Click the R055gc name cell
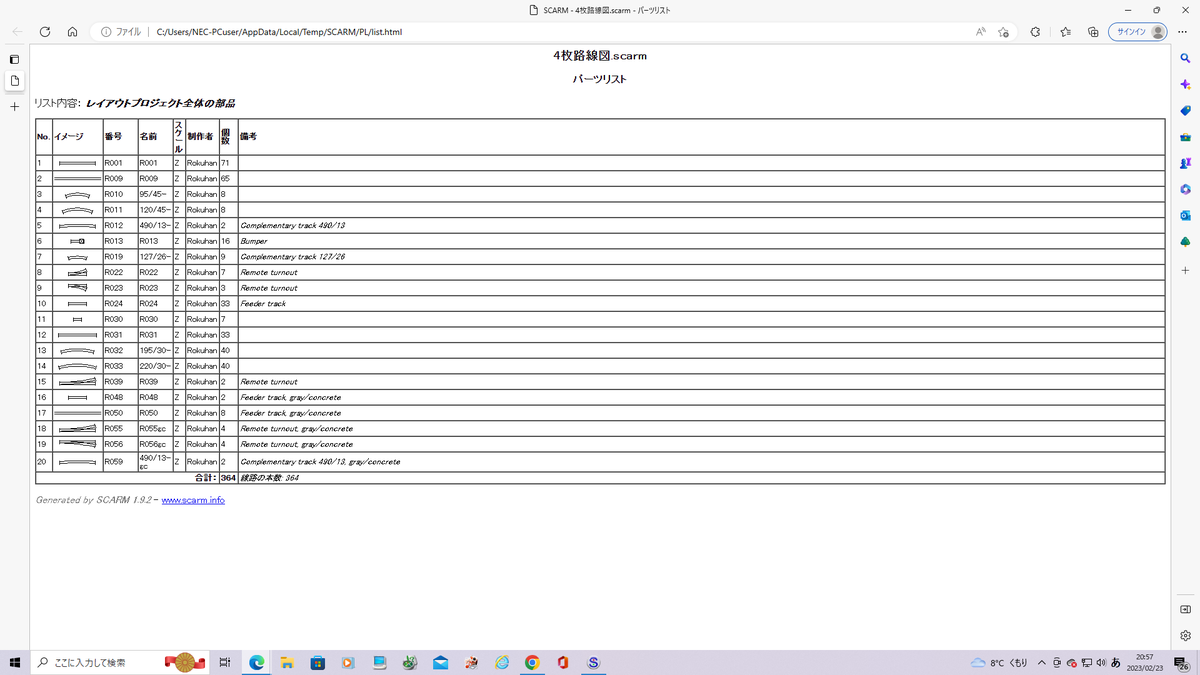Viewport: 1200px width, 675px height. 155,428
